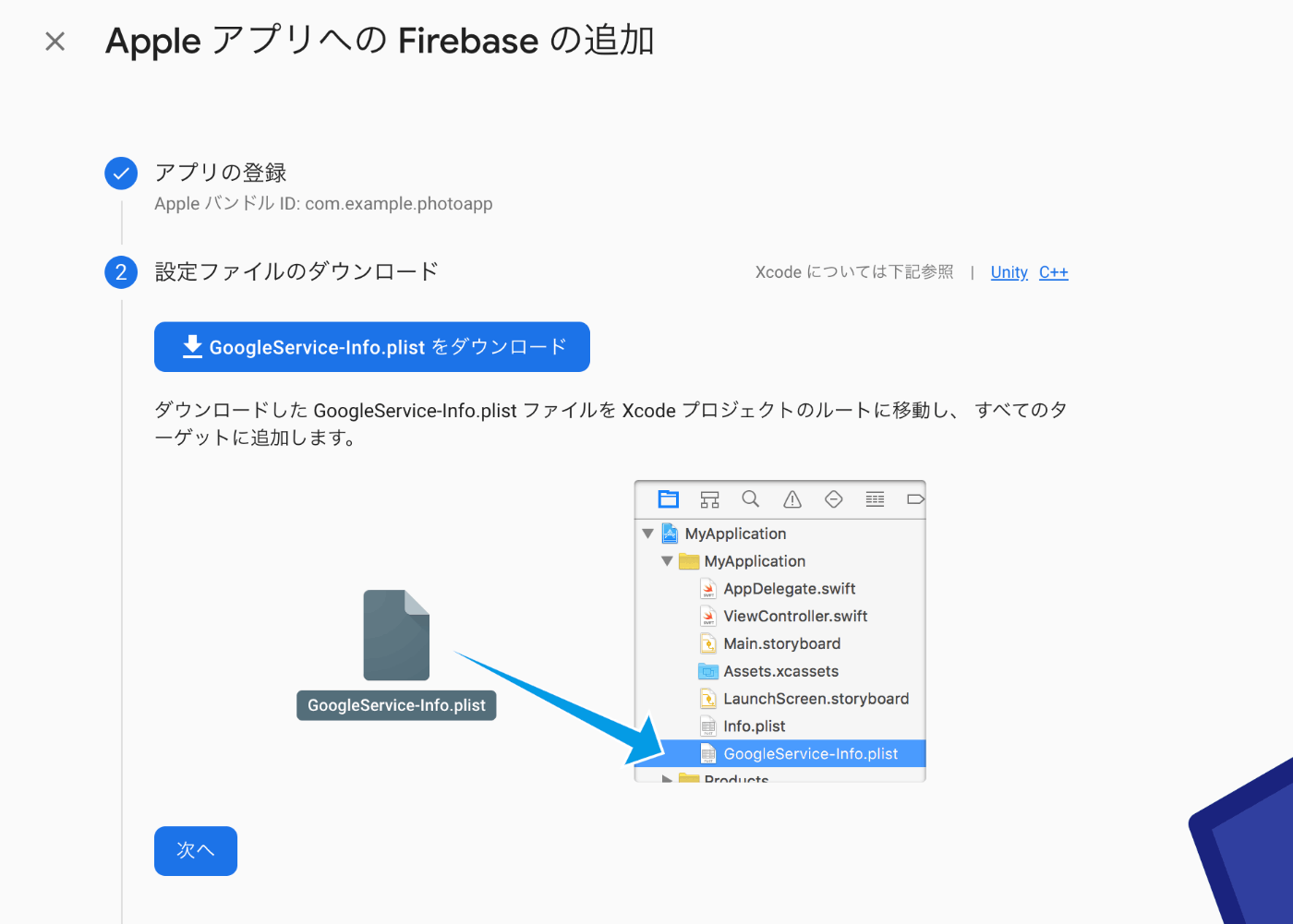Click the page title Apple アプリへの Firebase の追加
Image resolution: width=1293 pixels, height=924 pixels.
pos(380,42)
